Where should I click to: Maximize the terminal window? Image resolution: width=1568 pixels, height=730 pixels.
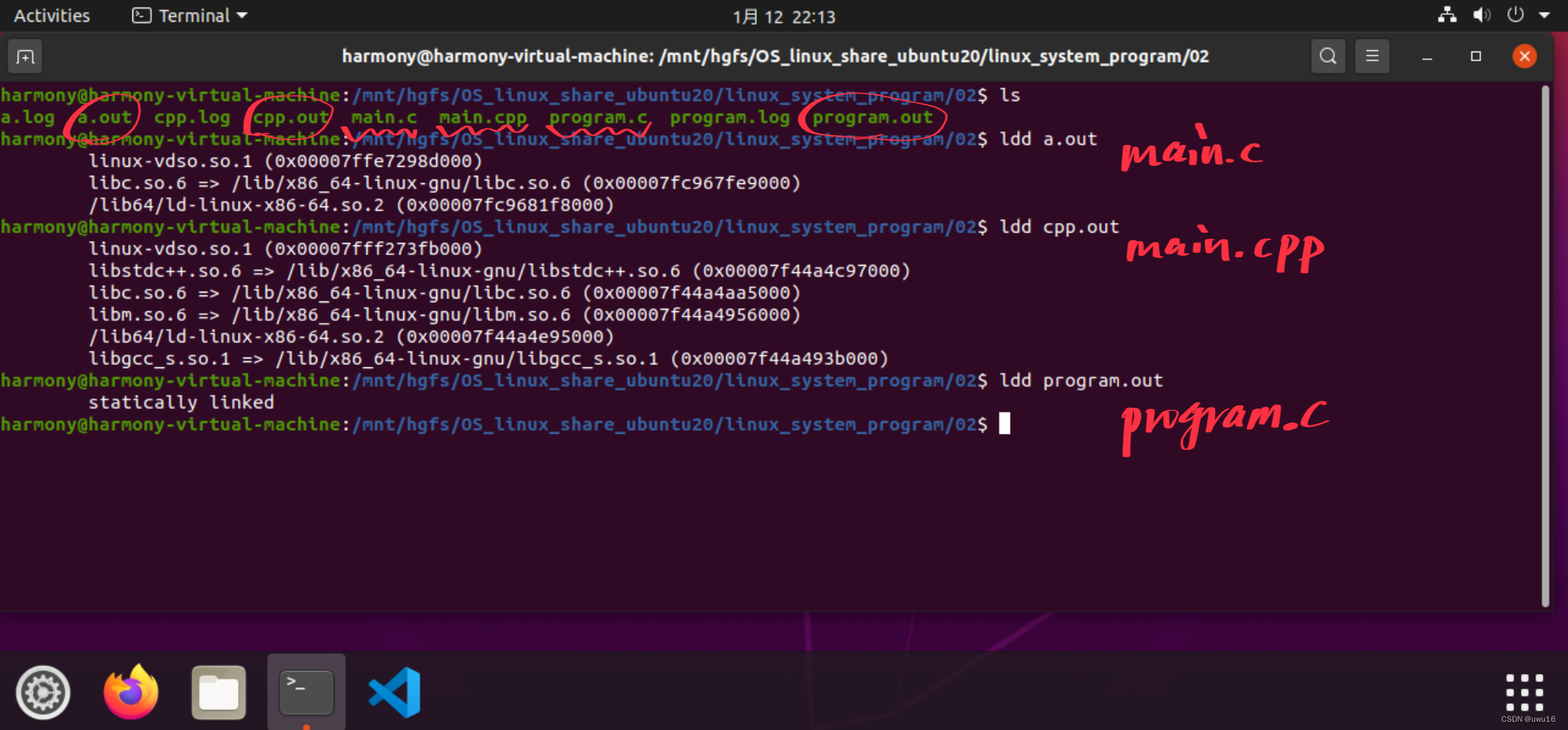click(x=1476, y=56)
